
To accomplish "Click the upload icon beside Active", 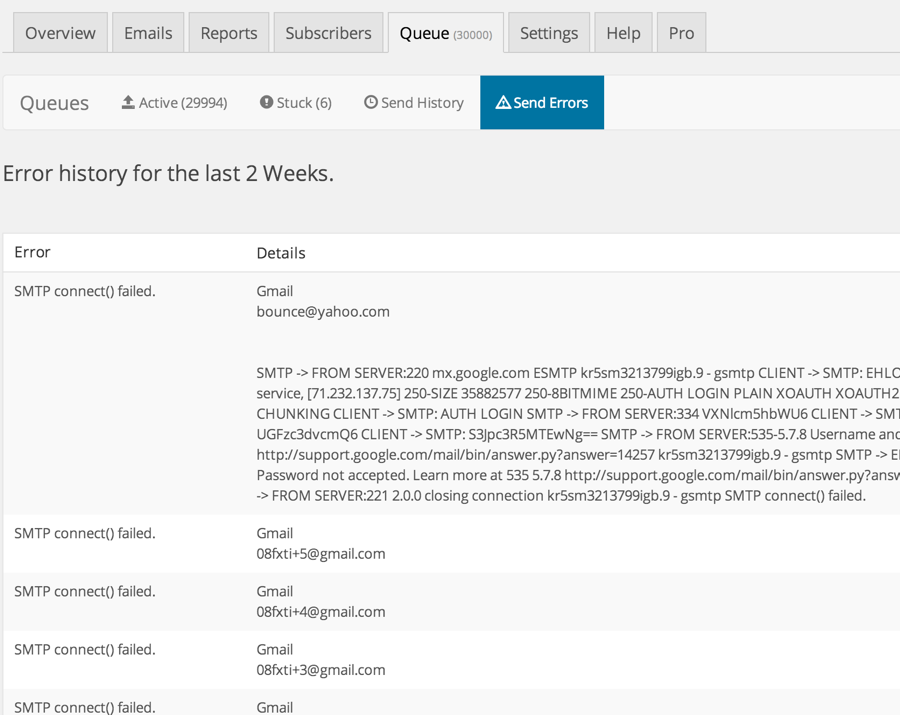I will click(x=128, y=102).
